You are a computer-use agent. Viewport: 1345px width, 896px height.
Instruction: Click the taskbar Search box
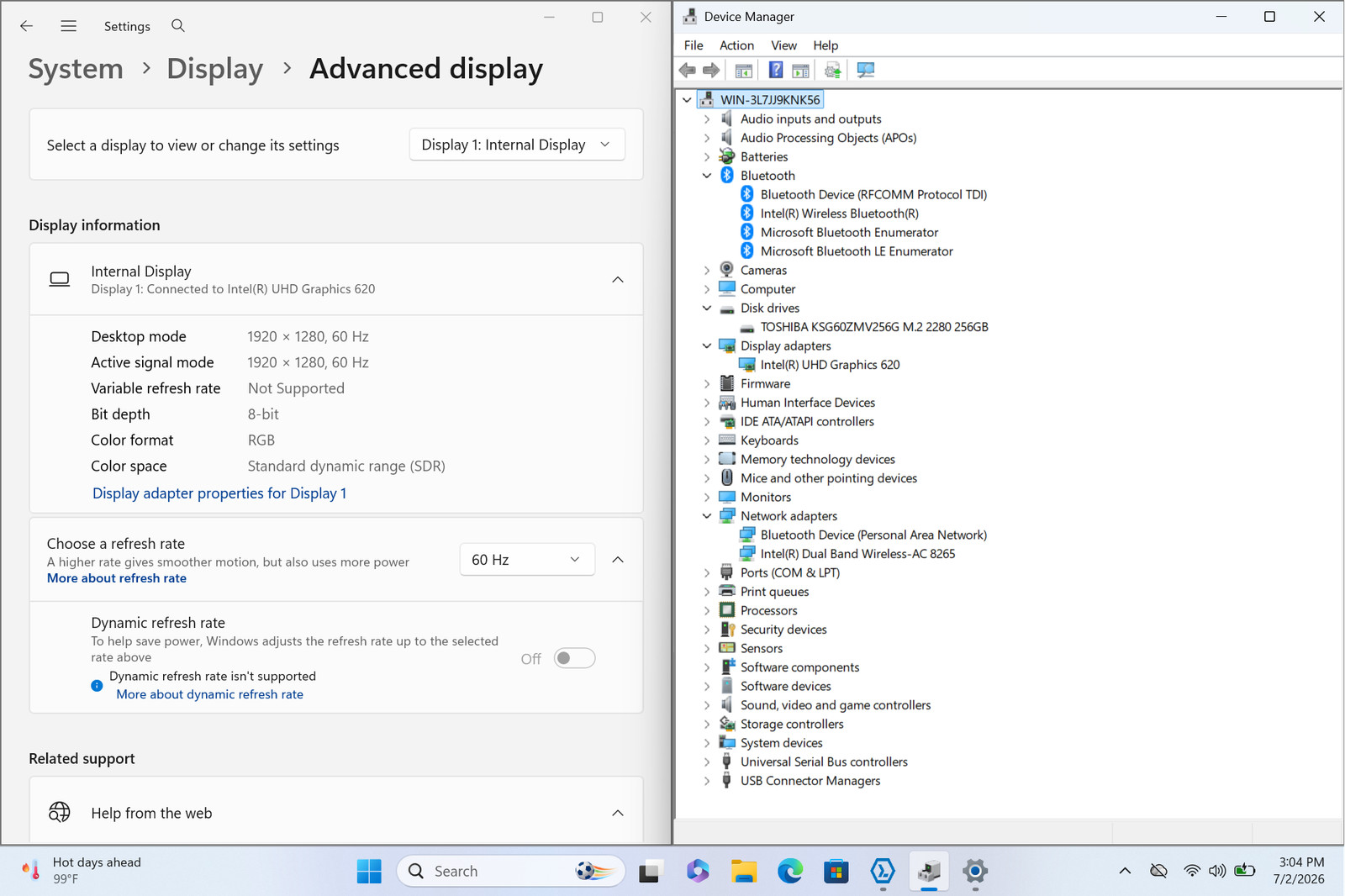[x=511, y=872]
